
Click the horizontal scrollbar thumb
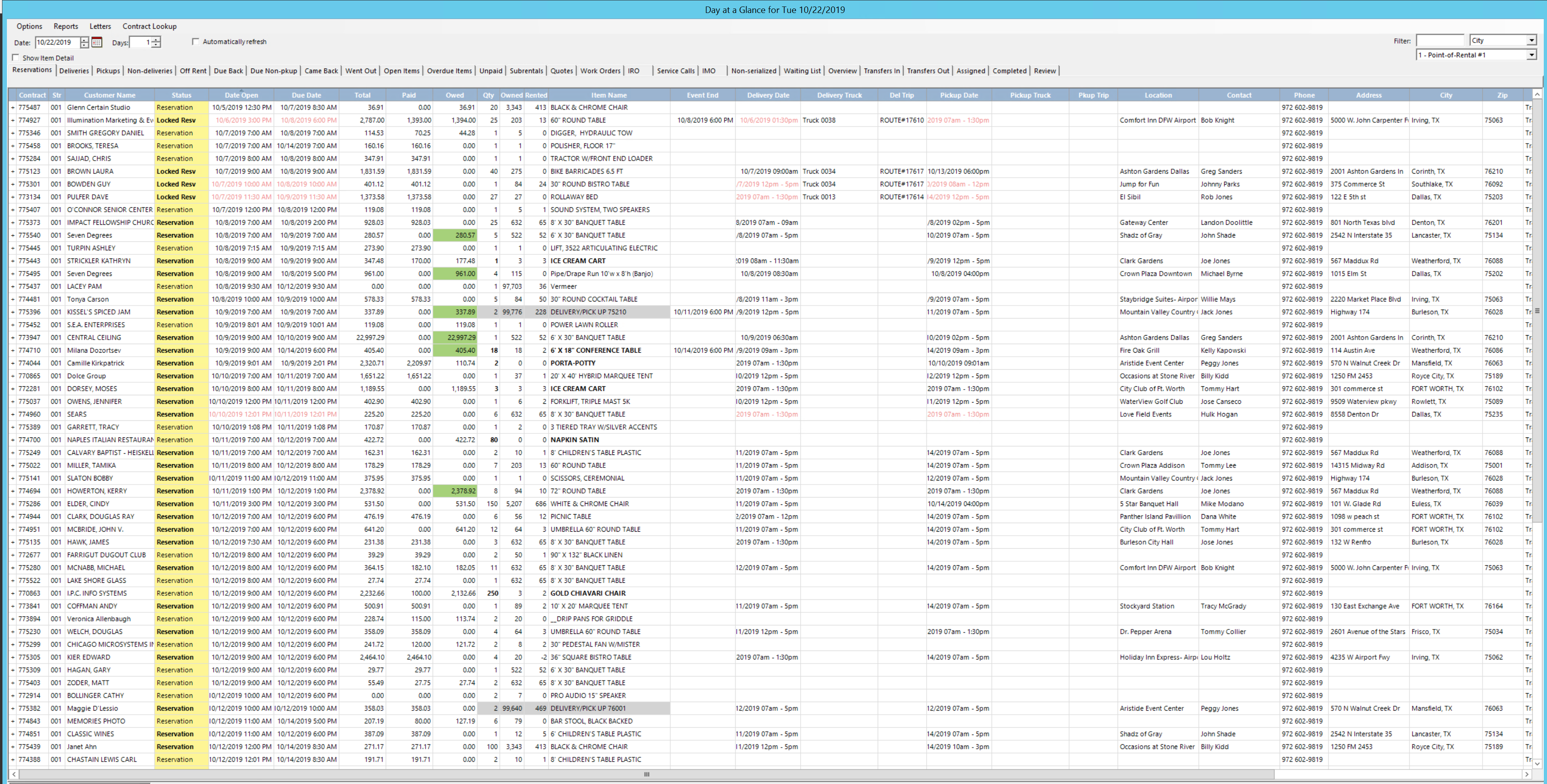646,774
